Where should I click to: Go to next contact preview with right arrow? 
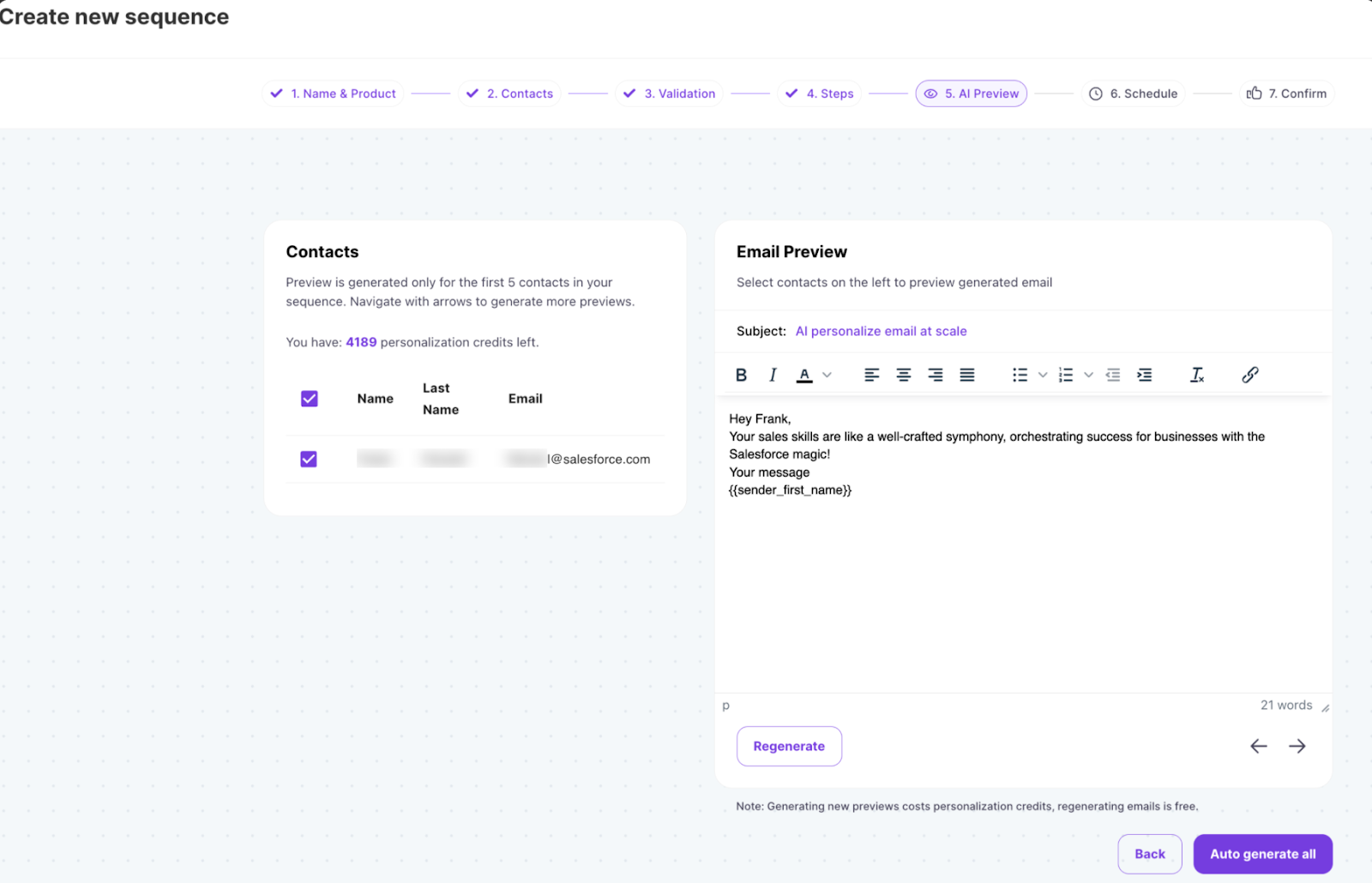1297,746
